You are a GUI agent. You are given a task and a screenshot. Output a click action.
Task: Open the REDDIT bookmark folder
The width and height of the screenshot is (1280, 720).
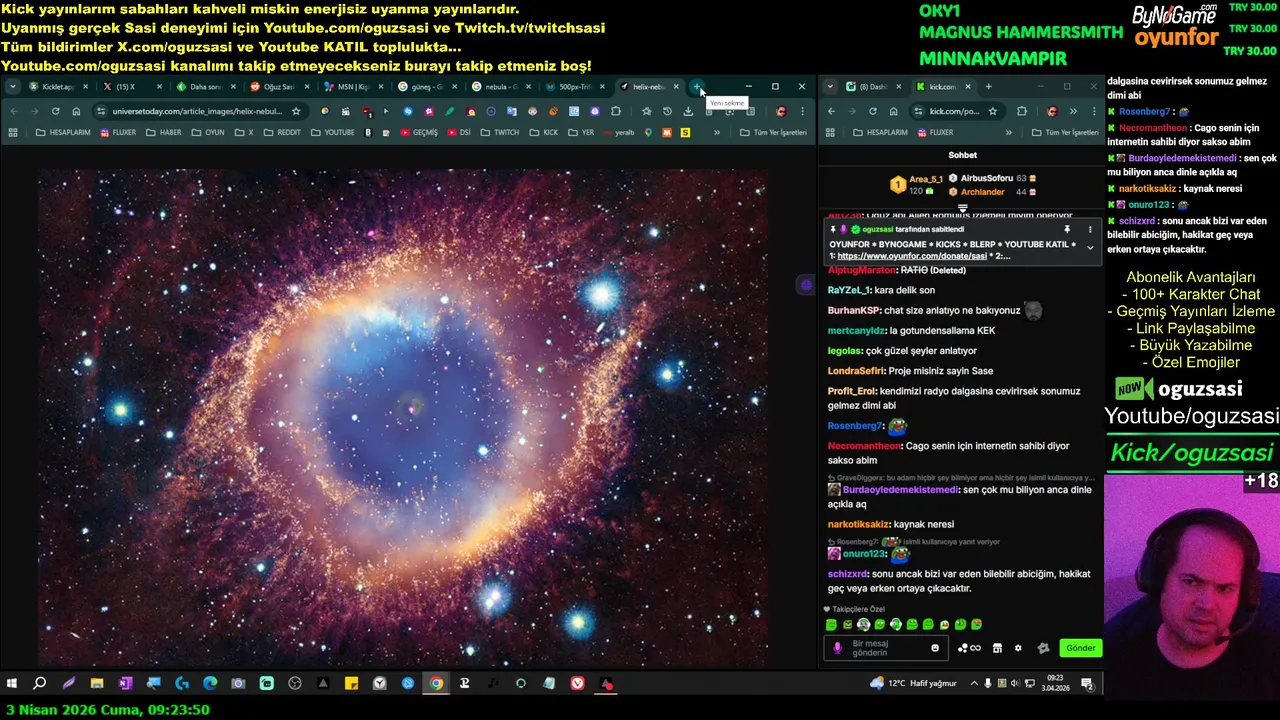click(x=282, y=132)
